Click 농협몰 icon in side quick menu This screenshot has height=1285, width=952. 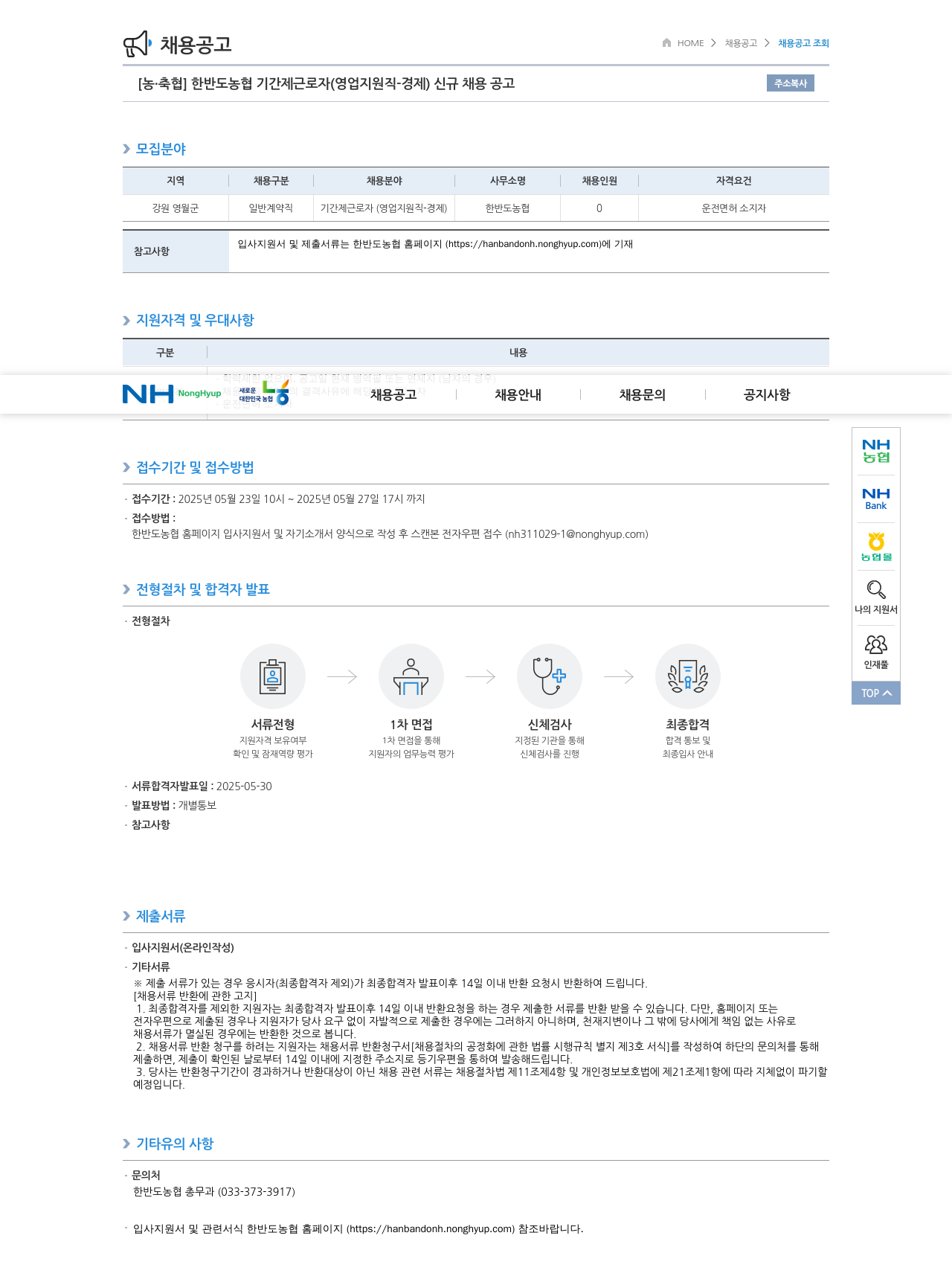point(876,547)
